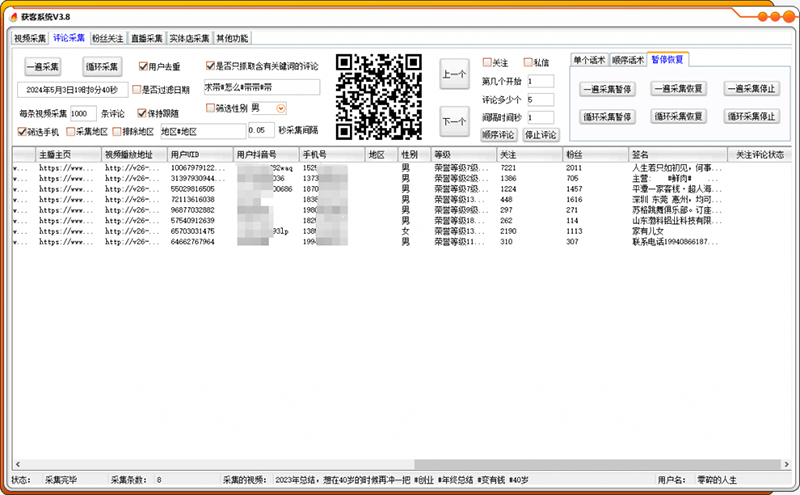Open the 视频采集 tab
800x495 pixels.
point(30,38)
